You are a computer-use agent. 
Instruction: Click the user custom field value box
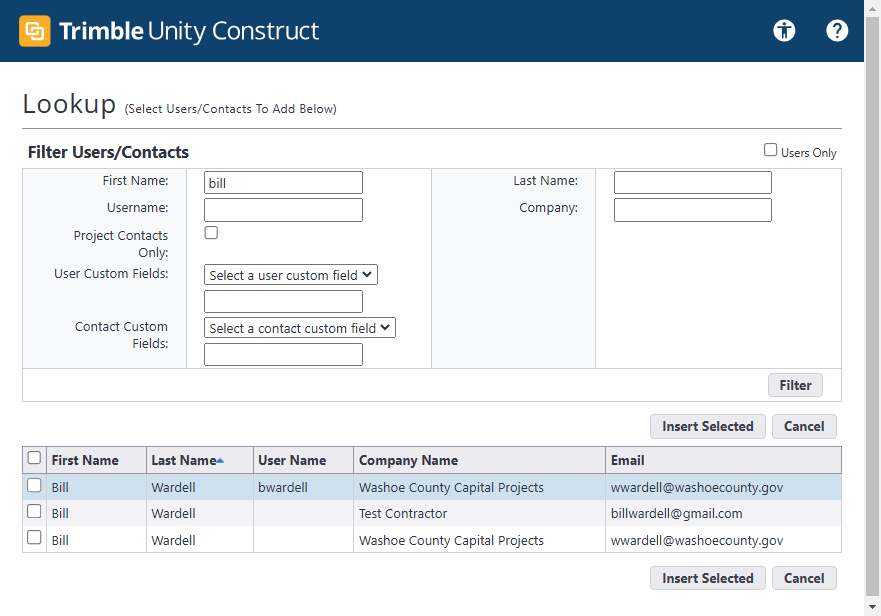coord(283,301)
